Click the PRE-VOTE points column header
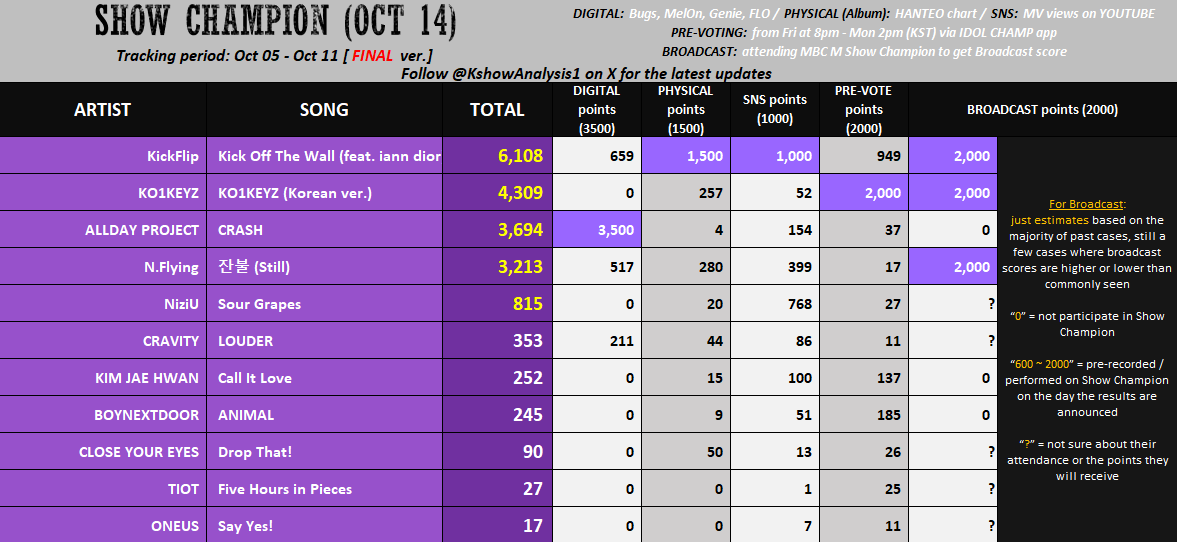The height and width of the screenshot is (542, 1177). tap(864, 110)
